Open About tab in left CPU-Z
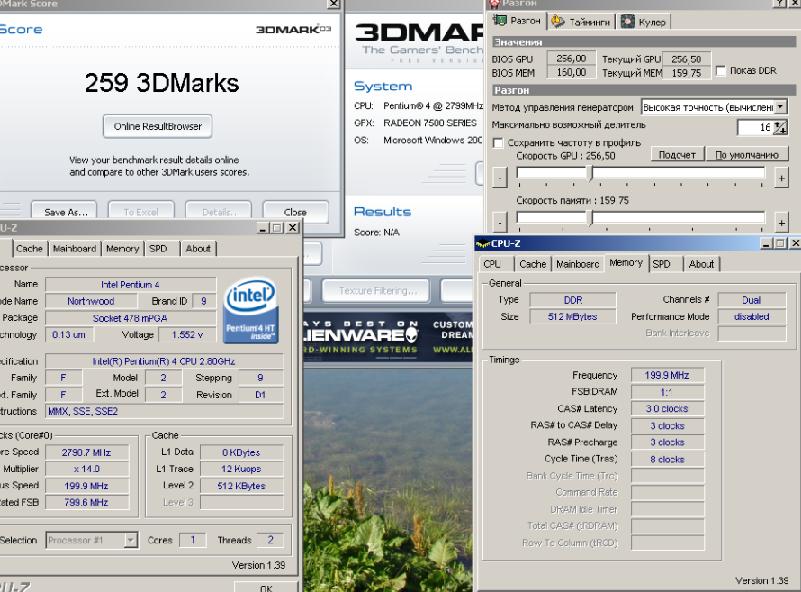 tap(198, 248)
